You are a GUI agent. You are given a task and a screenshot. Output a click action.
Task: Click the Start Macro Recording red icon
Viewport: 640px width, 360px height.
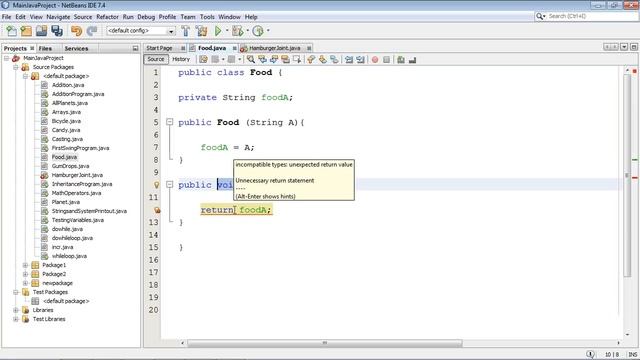375,60
